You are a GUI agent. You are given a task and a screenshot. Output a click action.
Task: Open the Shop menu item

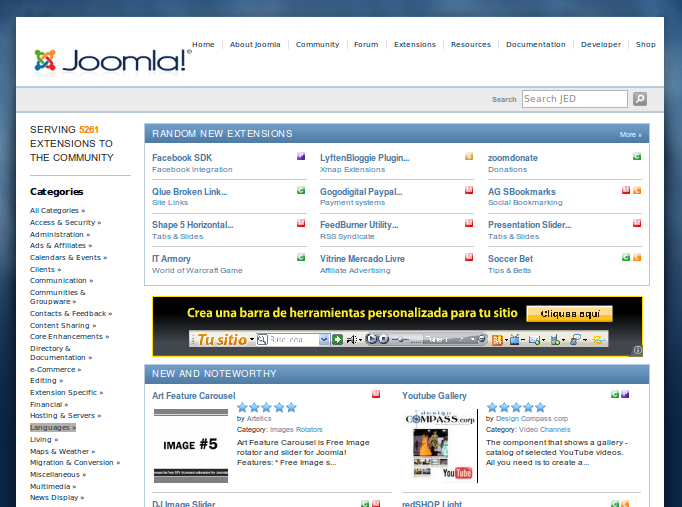tap(645, 44)
